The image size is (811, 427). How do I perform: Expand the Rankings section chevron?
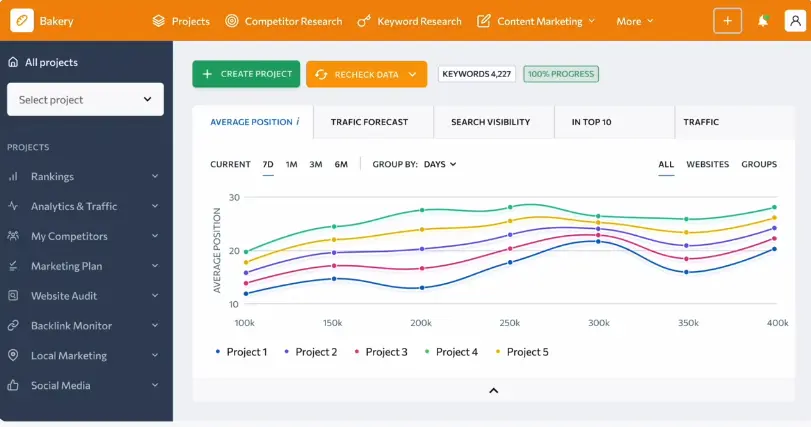pyautogui.click(x=155, y=176)
